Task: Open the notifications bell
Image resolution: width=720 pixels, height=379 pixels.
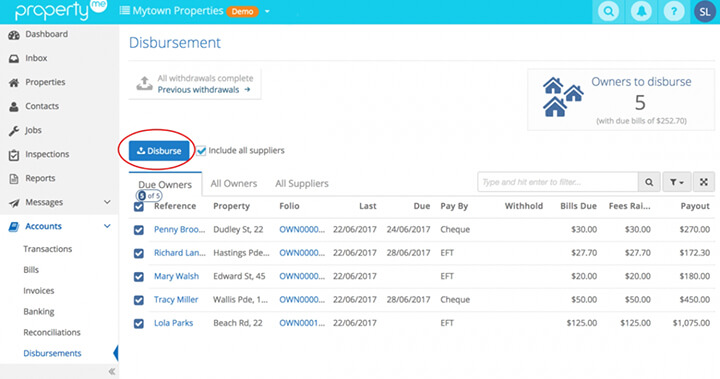Action: 641,11
